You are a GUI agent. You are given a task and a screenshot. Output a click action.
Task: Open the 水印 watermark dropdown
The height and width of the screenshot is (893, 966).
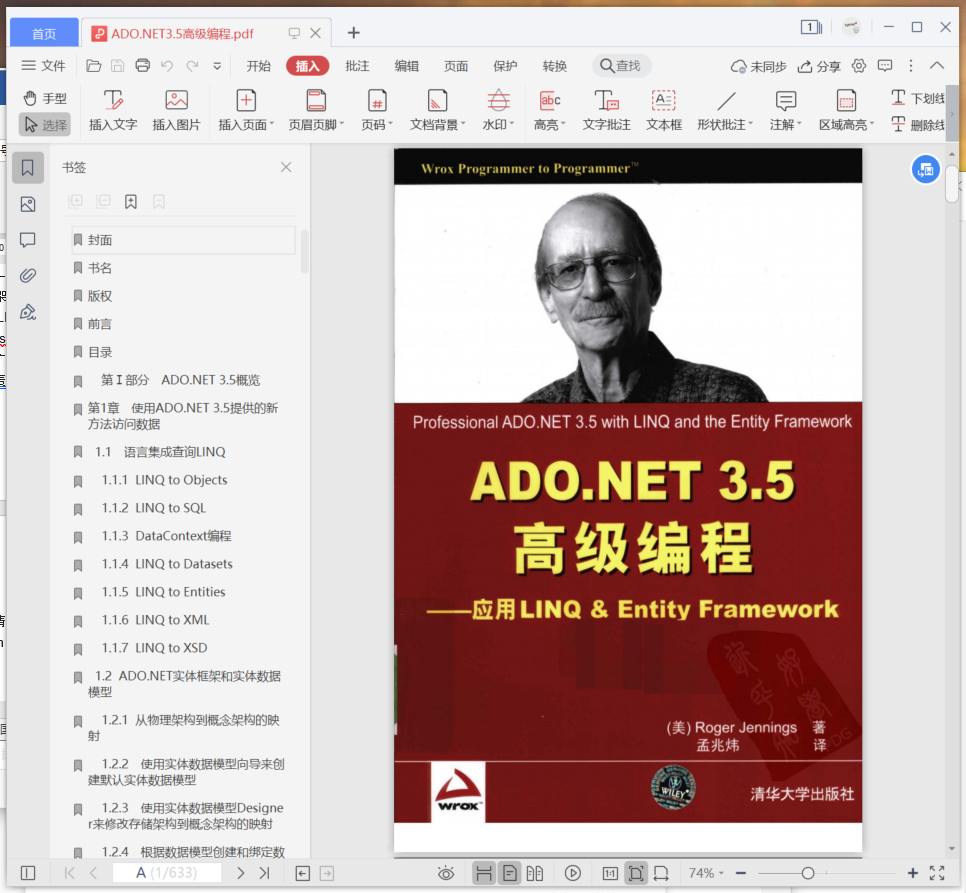point(498,111)
